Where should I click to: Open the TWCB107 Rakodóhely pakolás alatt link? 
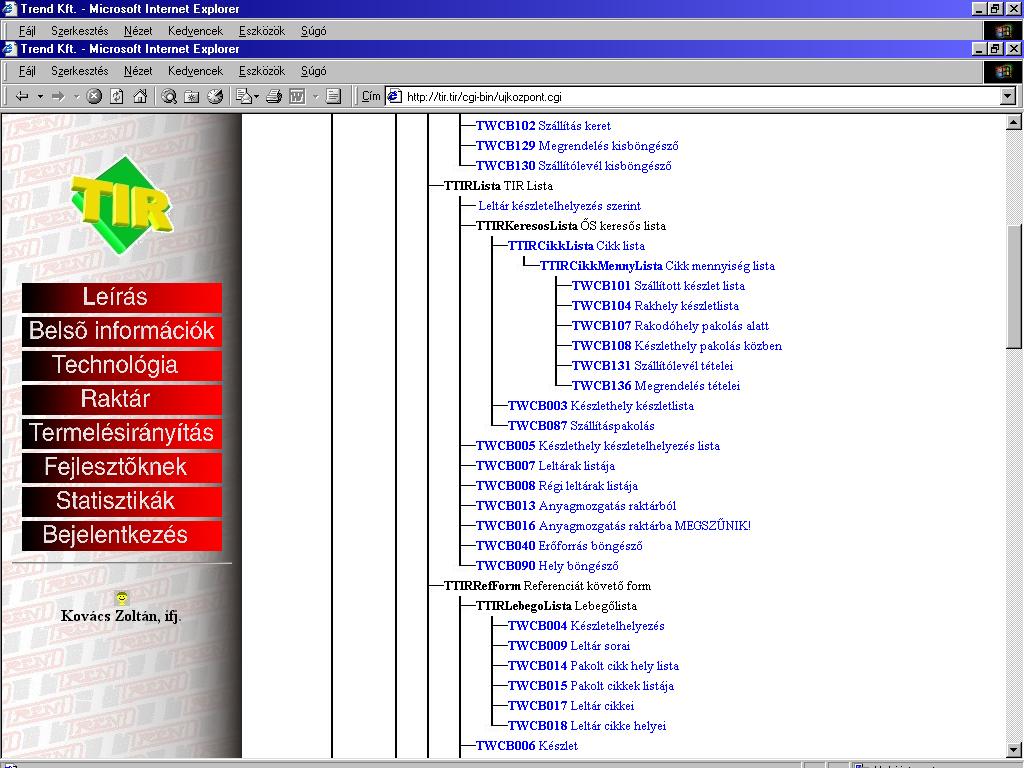(670, 326)
